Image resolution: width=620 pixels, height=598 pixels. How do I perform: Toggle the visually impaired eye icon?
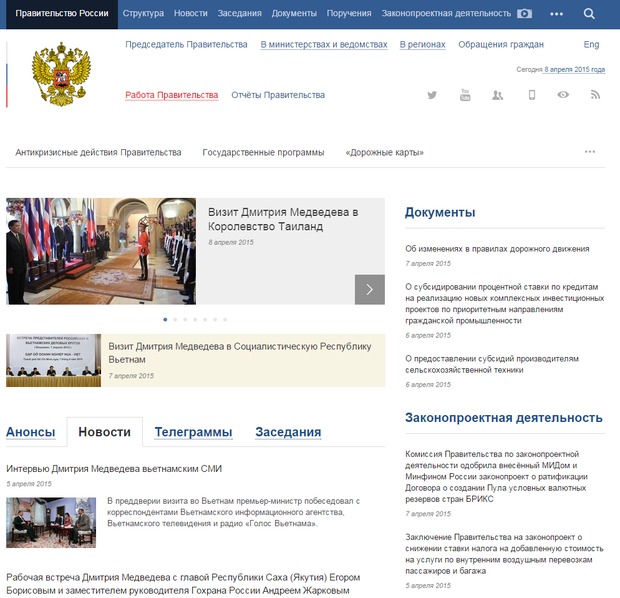563,95
